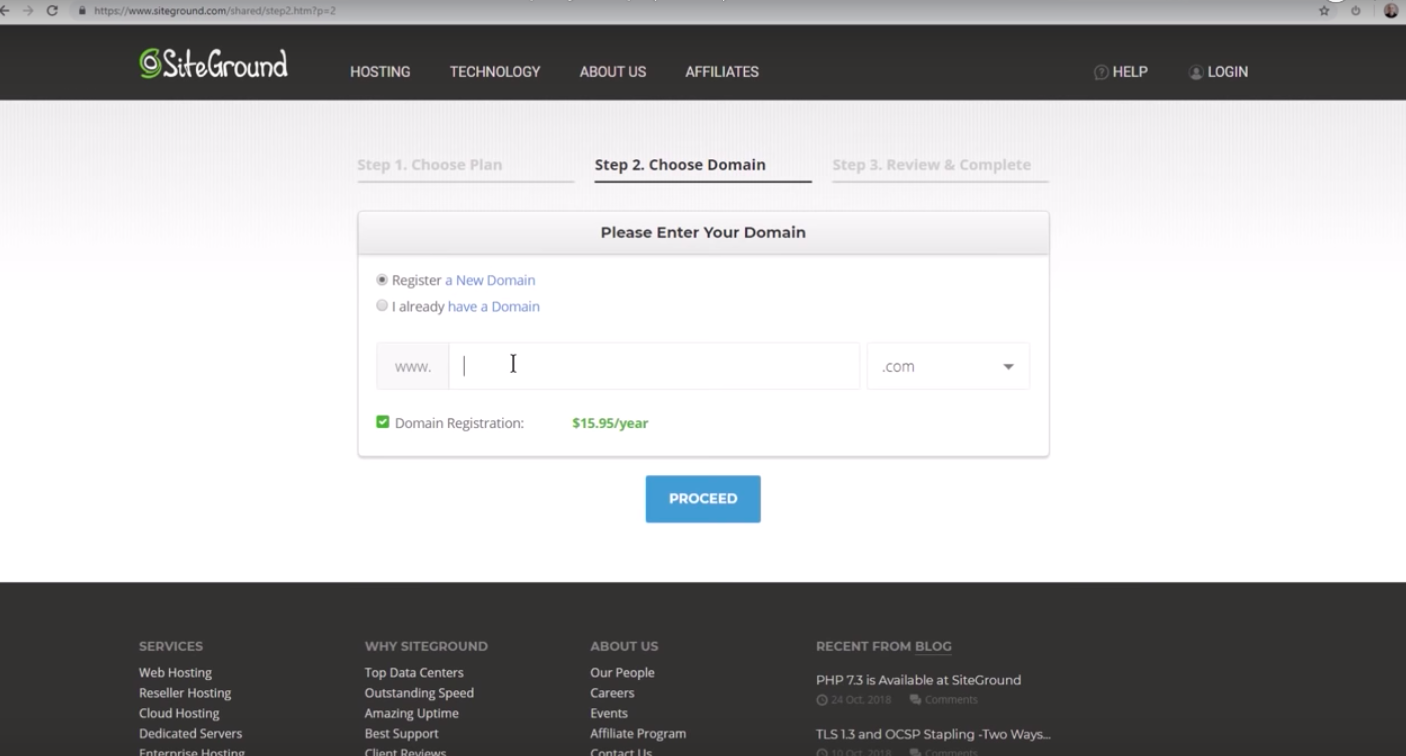Click the 'have a Domain' link
Viewport: 1406px width, 756px height.
pos(494,306)
